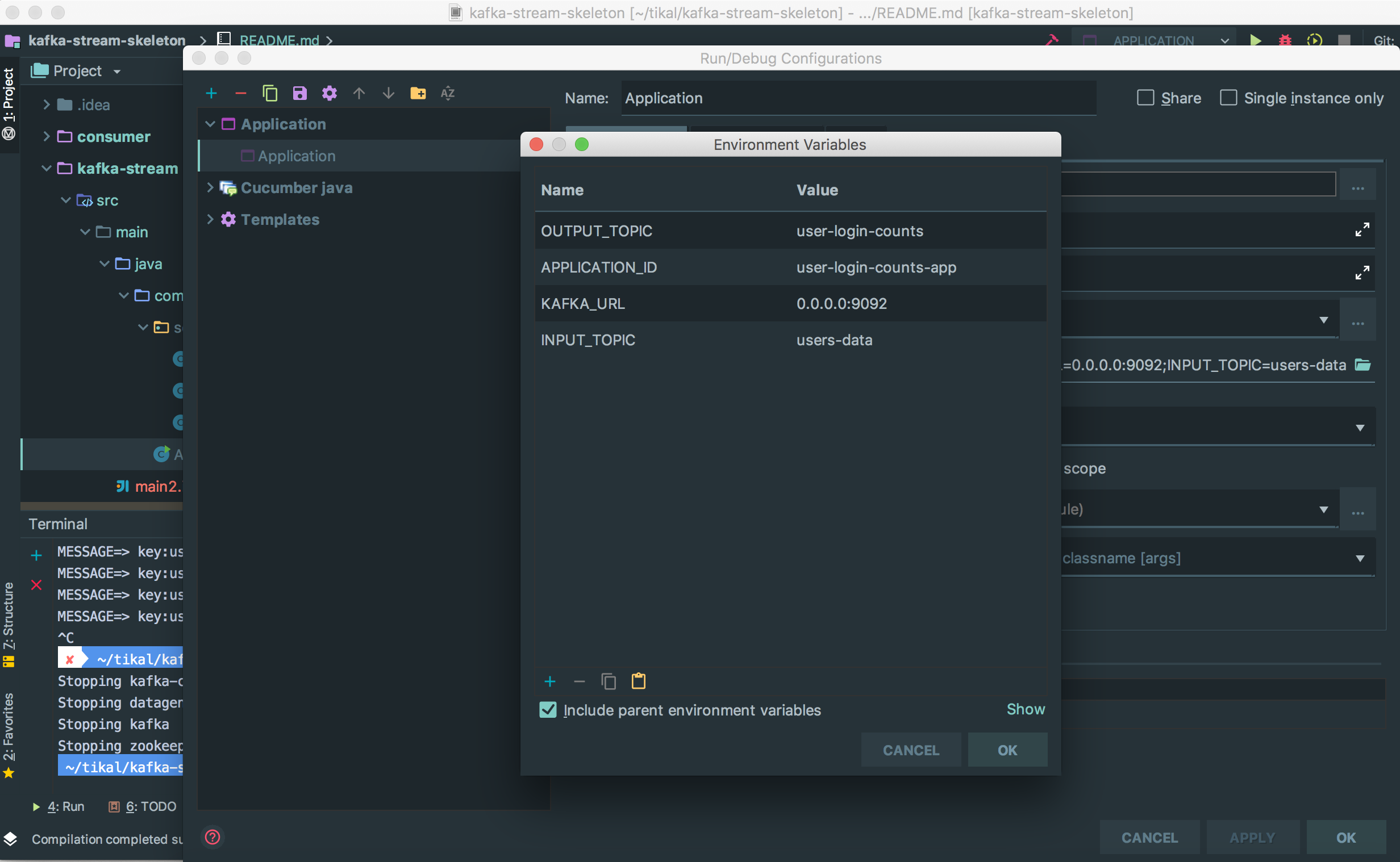The image size is (1400, 862).
Task: Start debugging with the red bug icon
Action: tap(1285, 40)
